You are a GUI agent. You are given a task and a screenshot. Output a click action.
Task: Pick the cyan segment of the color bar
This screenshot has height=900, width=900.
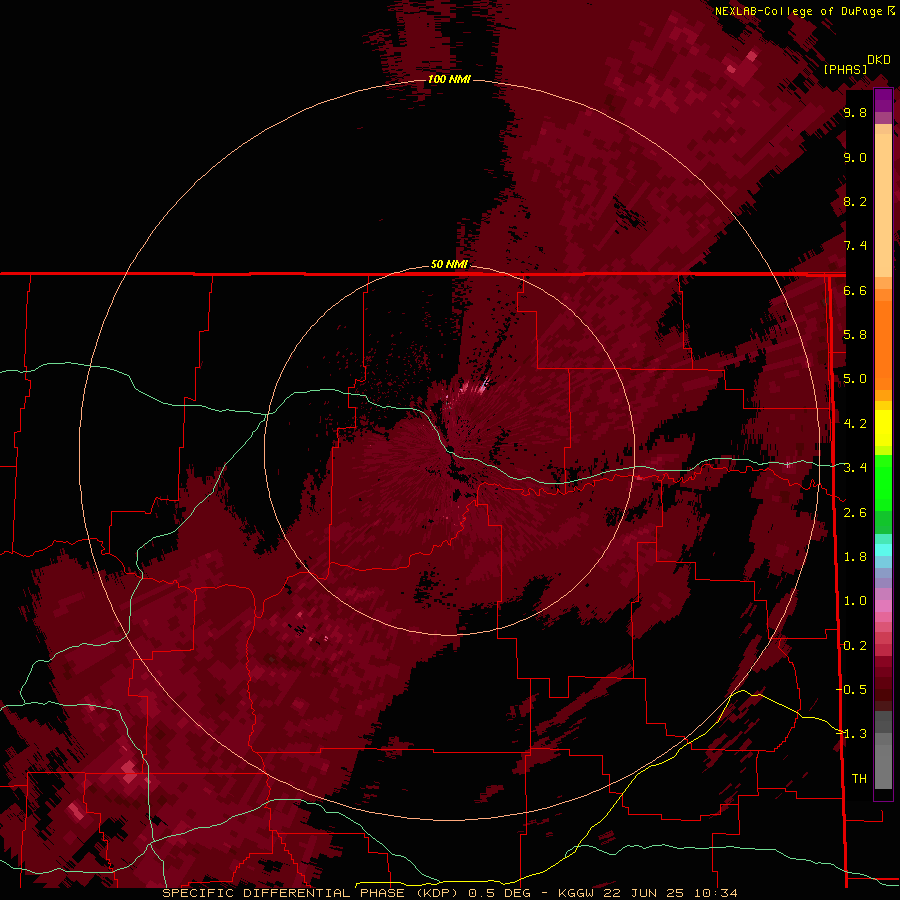point(883,550)
